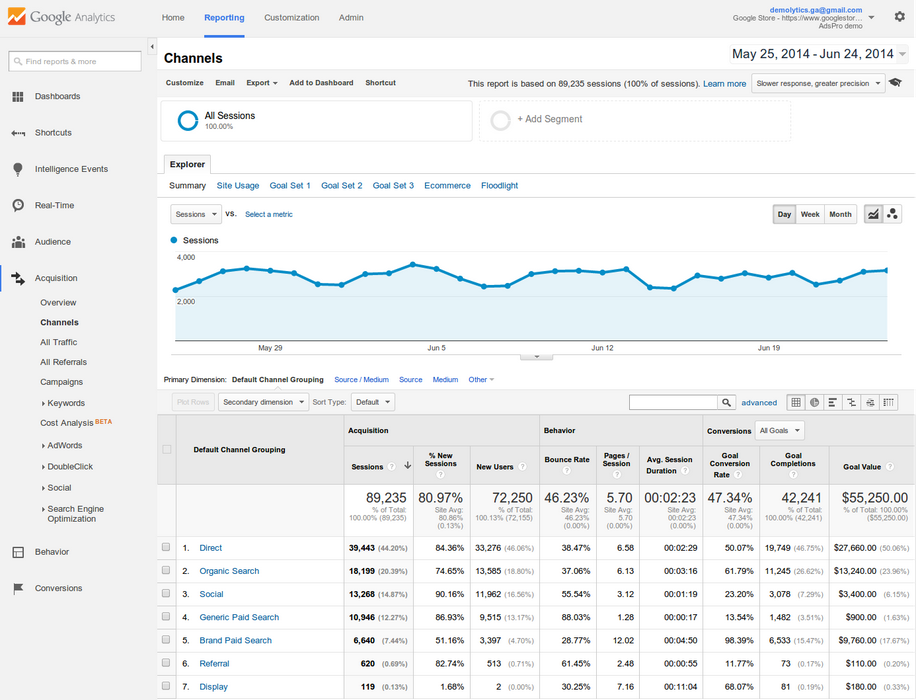Select the line chart view icon
Image resolution: width=916 pixels, height=700 pixels.
873,214
